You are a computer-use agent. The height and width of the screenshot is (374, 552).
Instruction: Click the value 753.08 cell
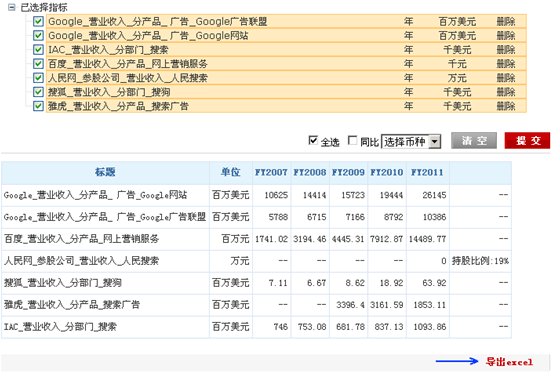[x=310, y=327]
